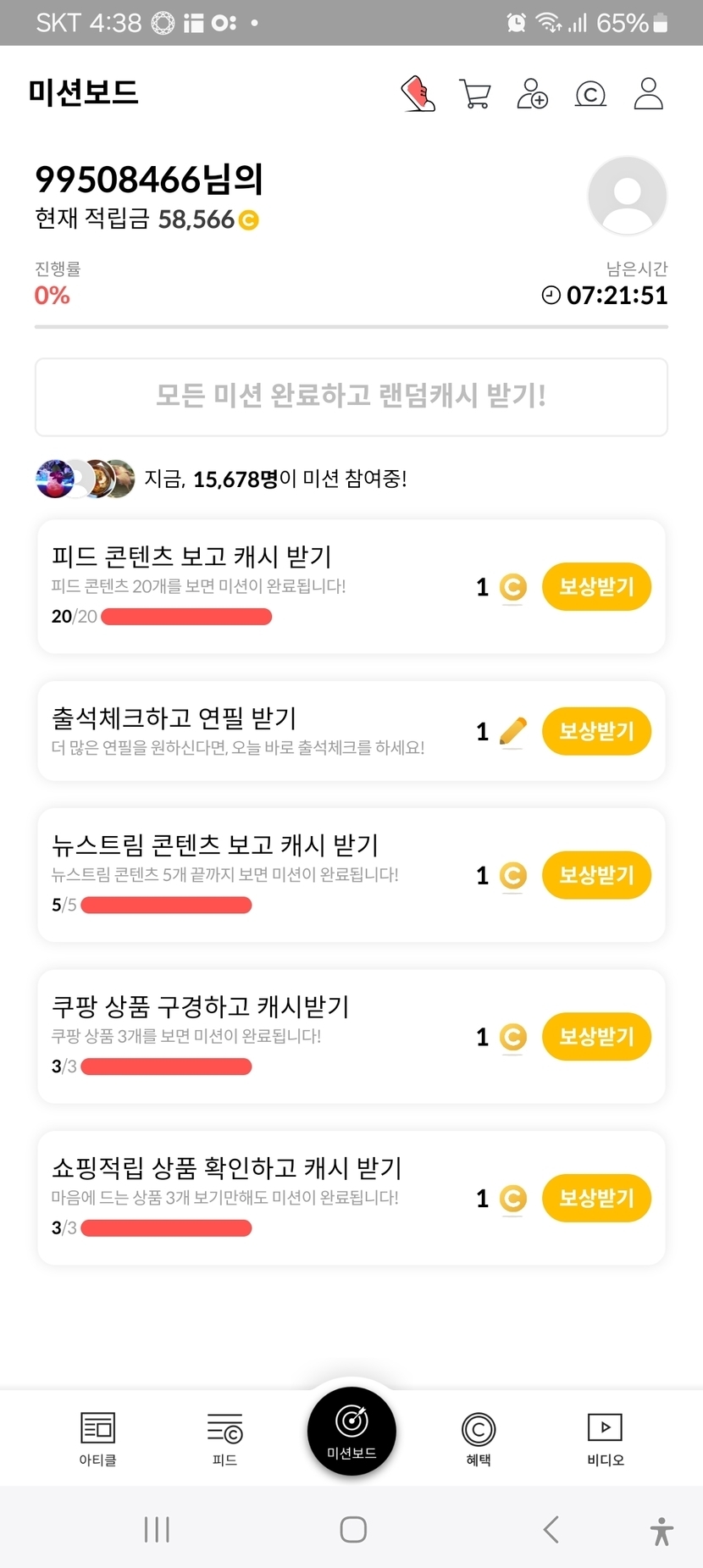Open the 비디오 tab

coord(605,1438)
